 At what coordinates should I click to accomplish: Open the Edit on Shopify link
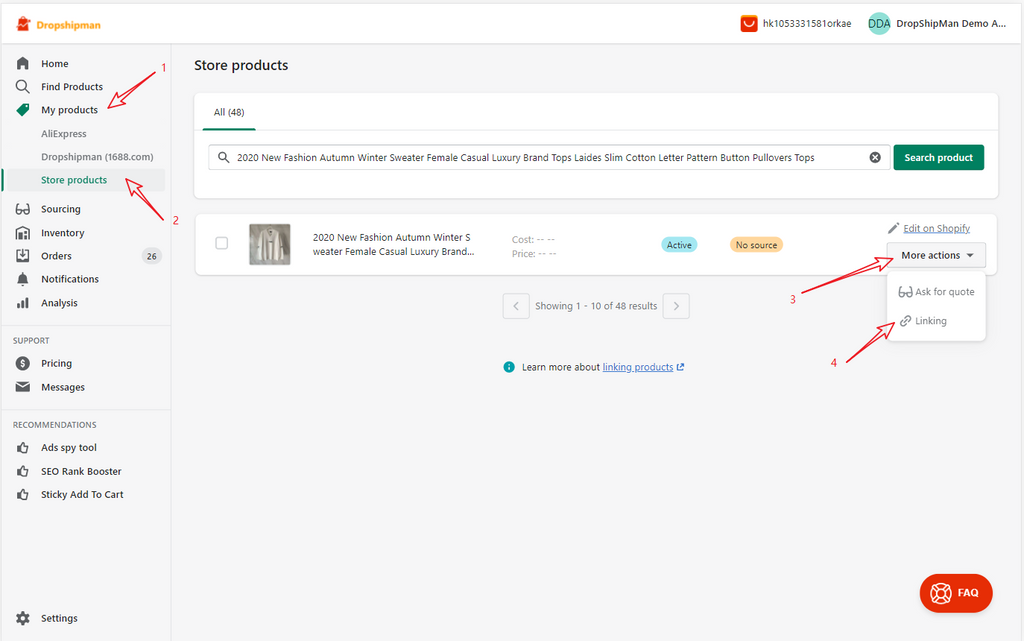click(x=936, y=228)
